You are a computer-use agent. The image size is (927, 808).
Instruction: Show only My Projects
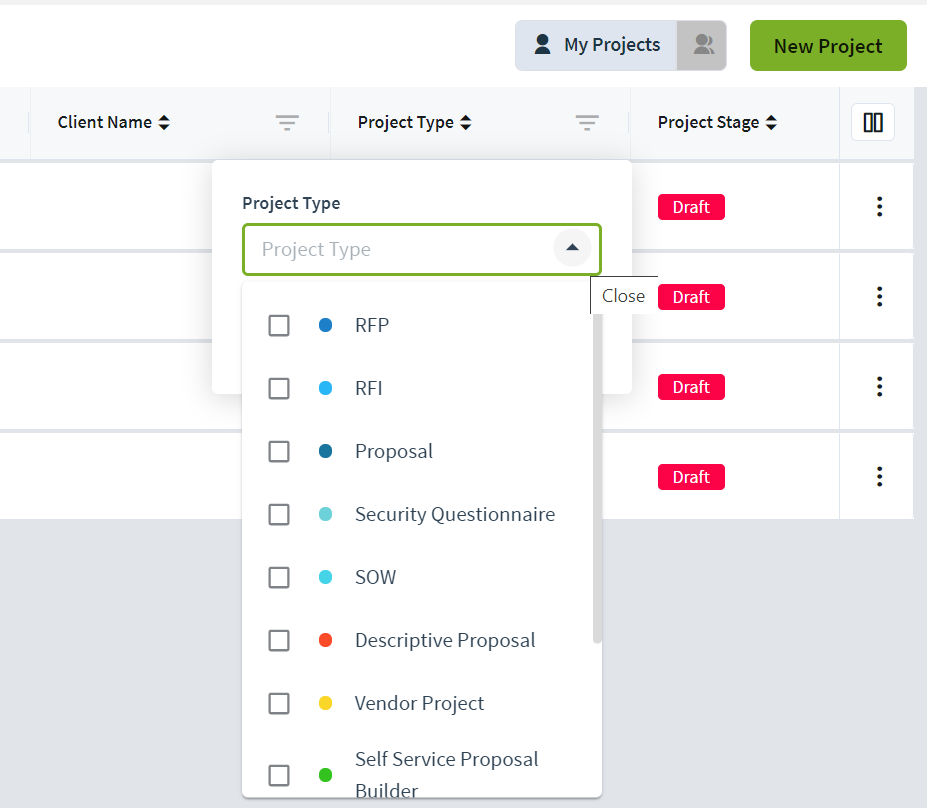click(597, 45)
